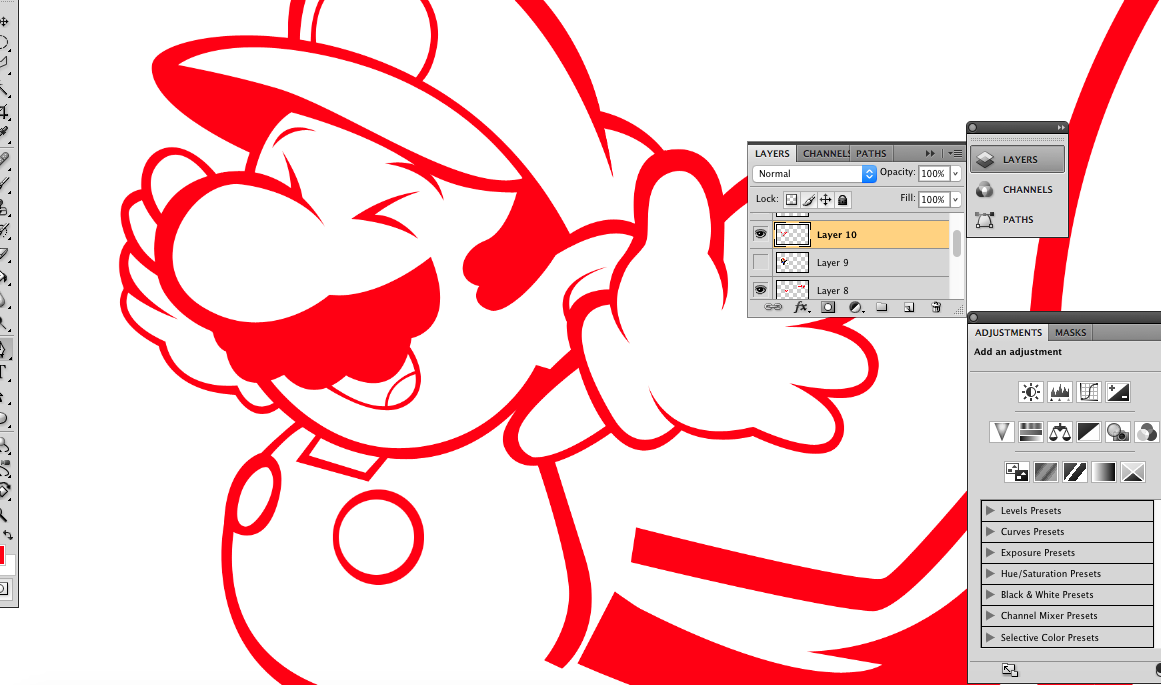The height and width of the screenshot is (685, 1161).
Task: Click LAYERS button in icon dock
Action: (1018, 159)
